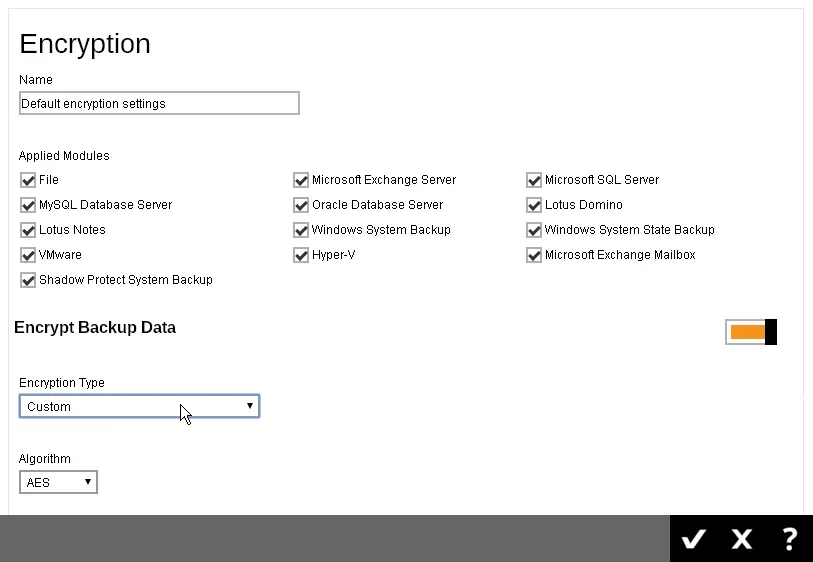Turn off the Encrypt Backup Data switch

[751, 332]
